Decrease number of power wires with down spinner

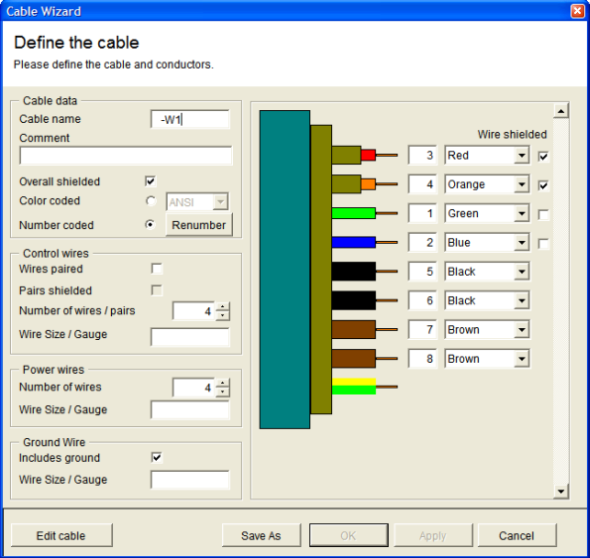point(223,392)
